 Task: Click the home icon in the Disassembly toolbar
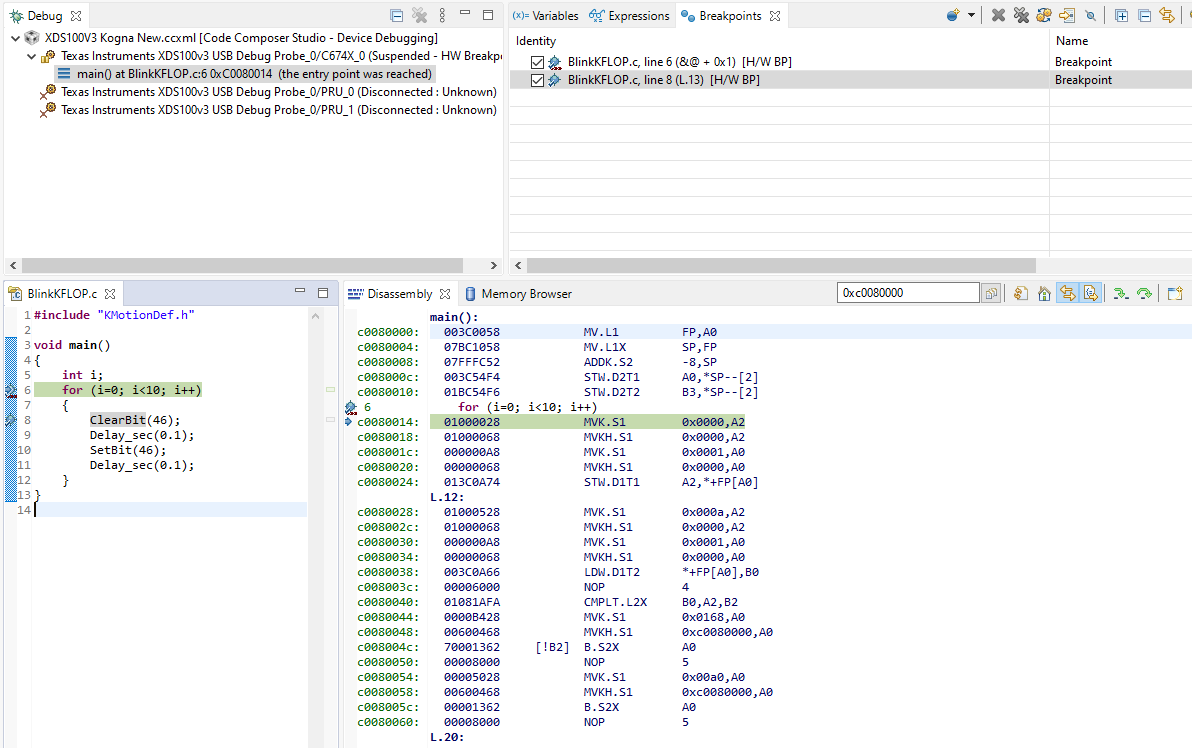tap(1044, 294)
